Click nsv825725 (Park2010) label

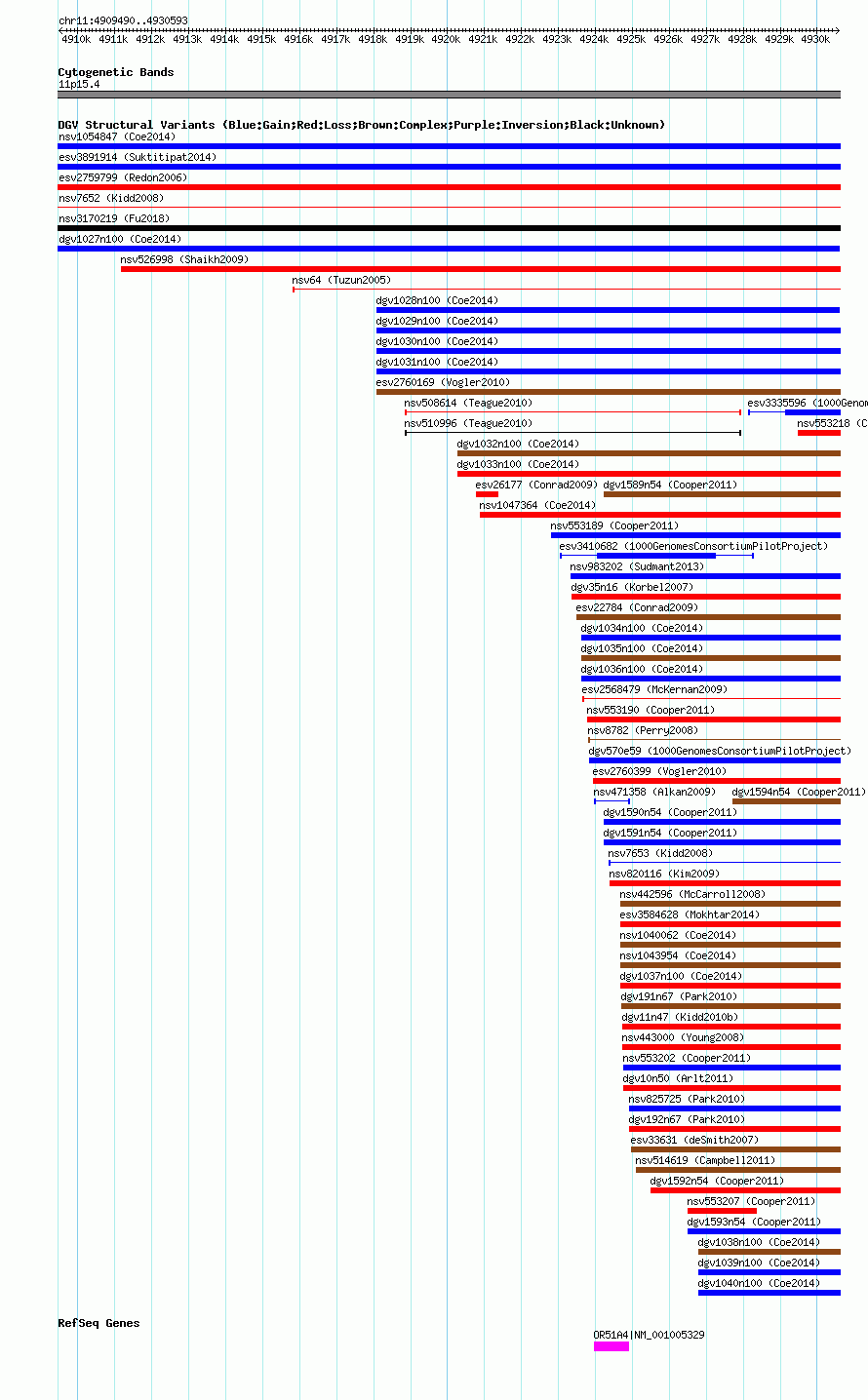(x=687, y=1099)
